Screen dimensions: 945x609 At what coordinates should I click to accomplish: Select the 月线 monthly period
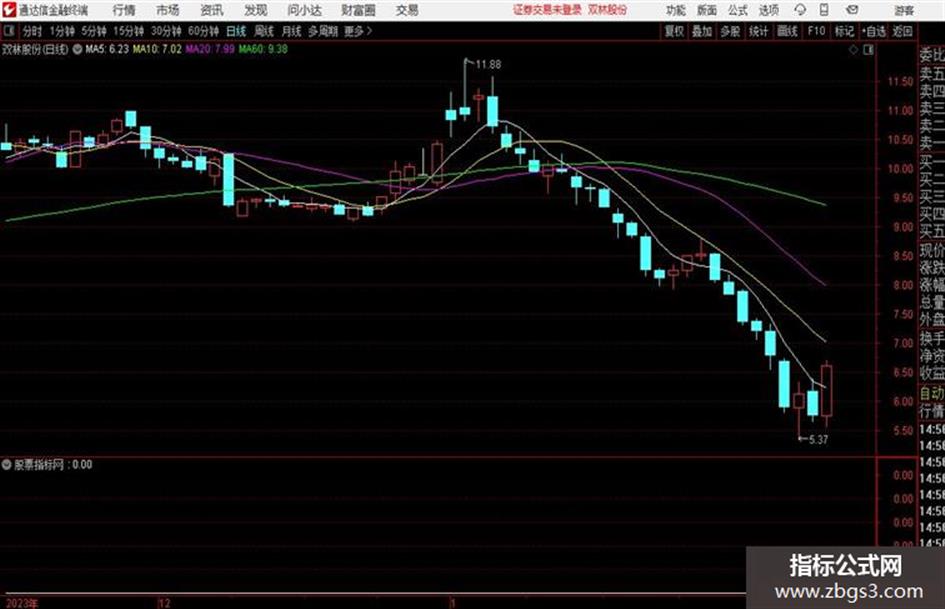tap(292, 31)
